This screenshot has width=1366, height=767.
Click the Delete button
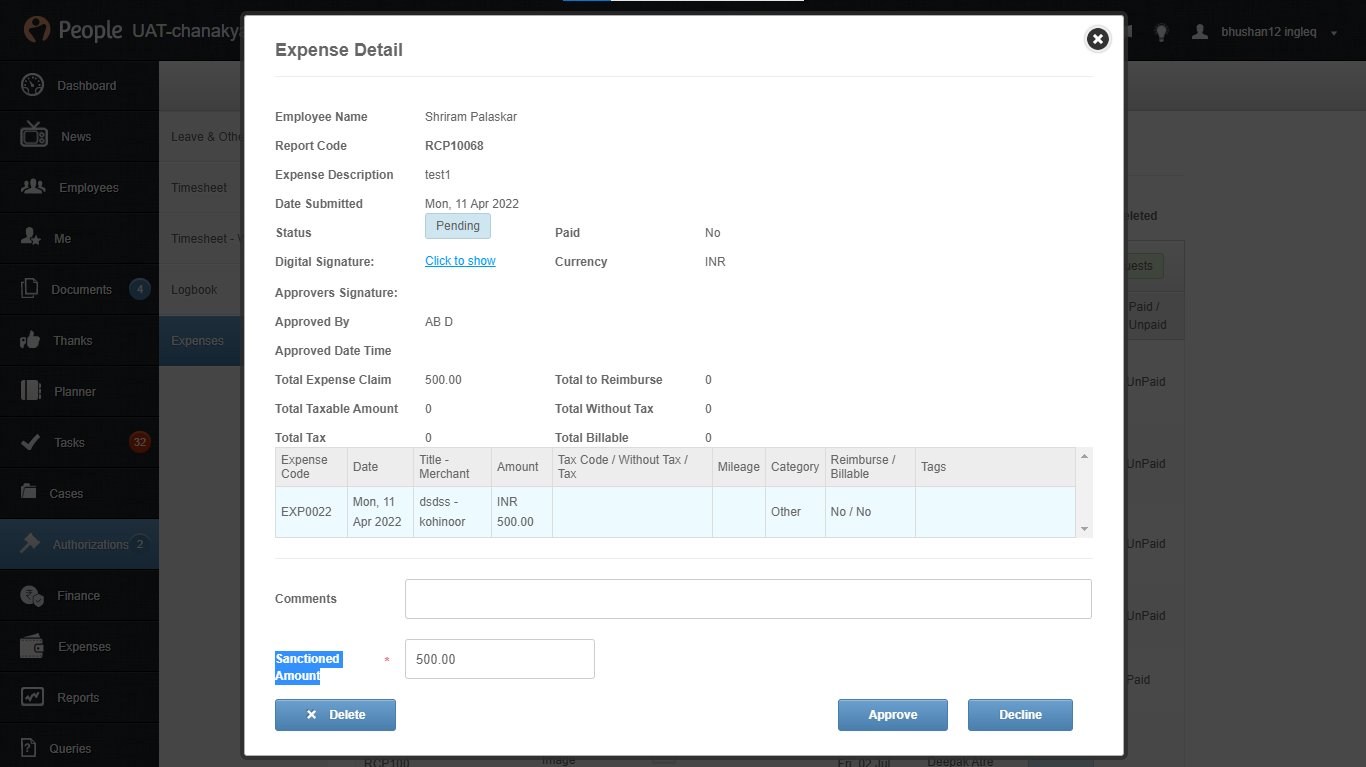(x=335, y=715)
